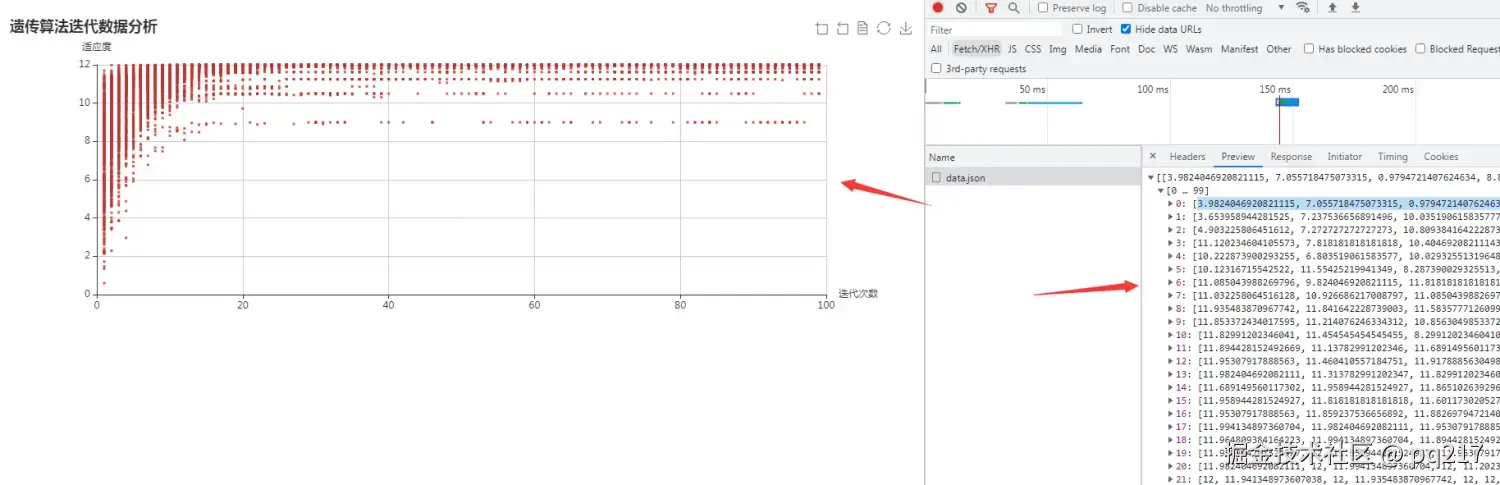Enable 3rd-party requests checkbox
1500x485 pixels.
(x=936, y=68)
